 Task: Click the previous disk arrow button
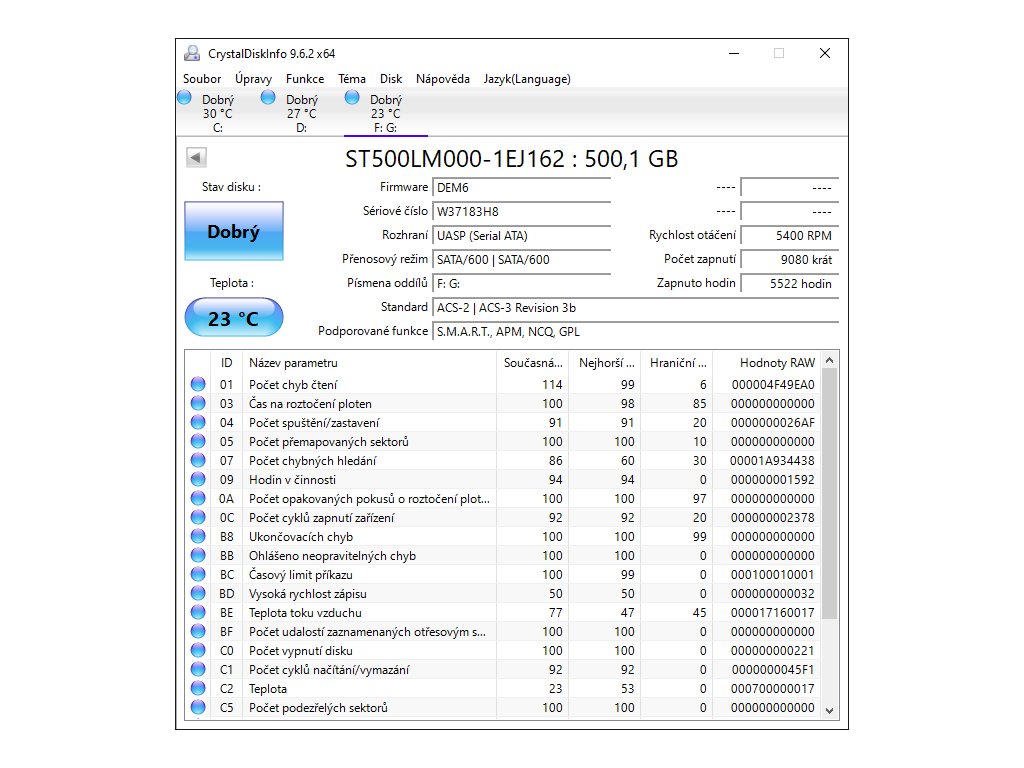[196, 157]
